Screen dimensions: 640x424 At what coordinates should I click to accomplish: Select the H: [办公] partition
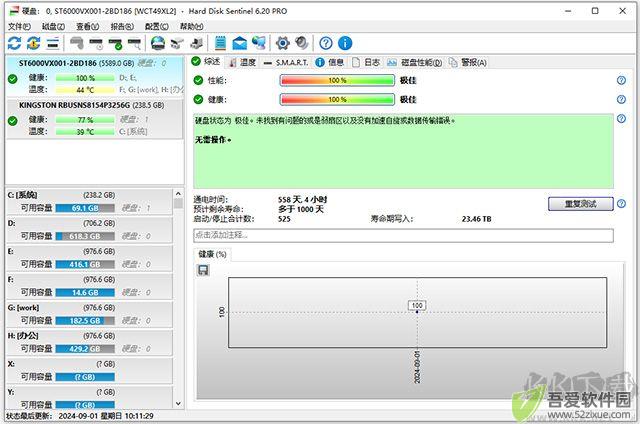pos(89,342)
